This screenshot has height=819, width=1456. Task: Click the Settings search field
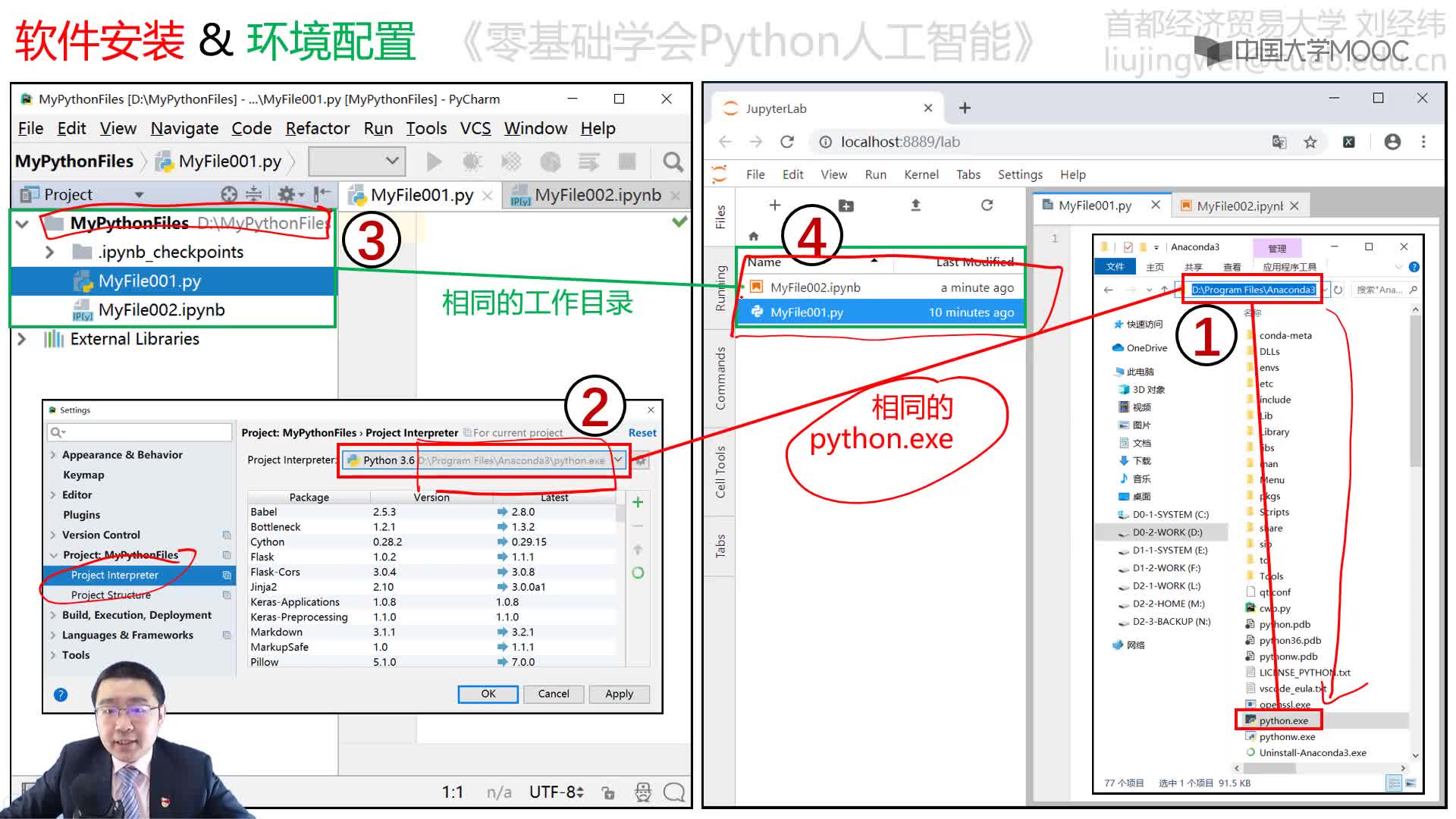[x=140, y=432]
